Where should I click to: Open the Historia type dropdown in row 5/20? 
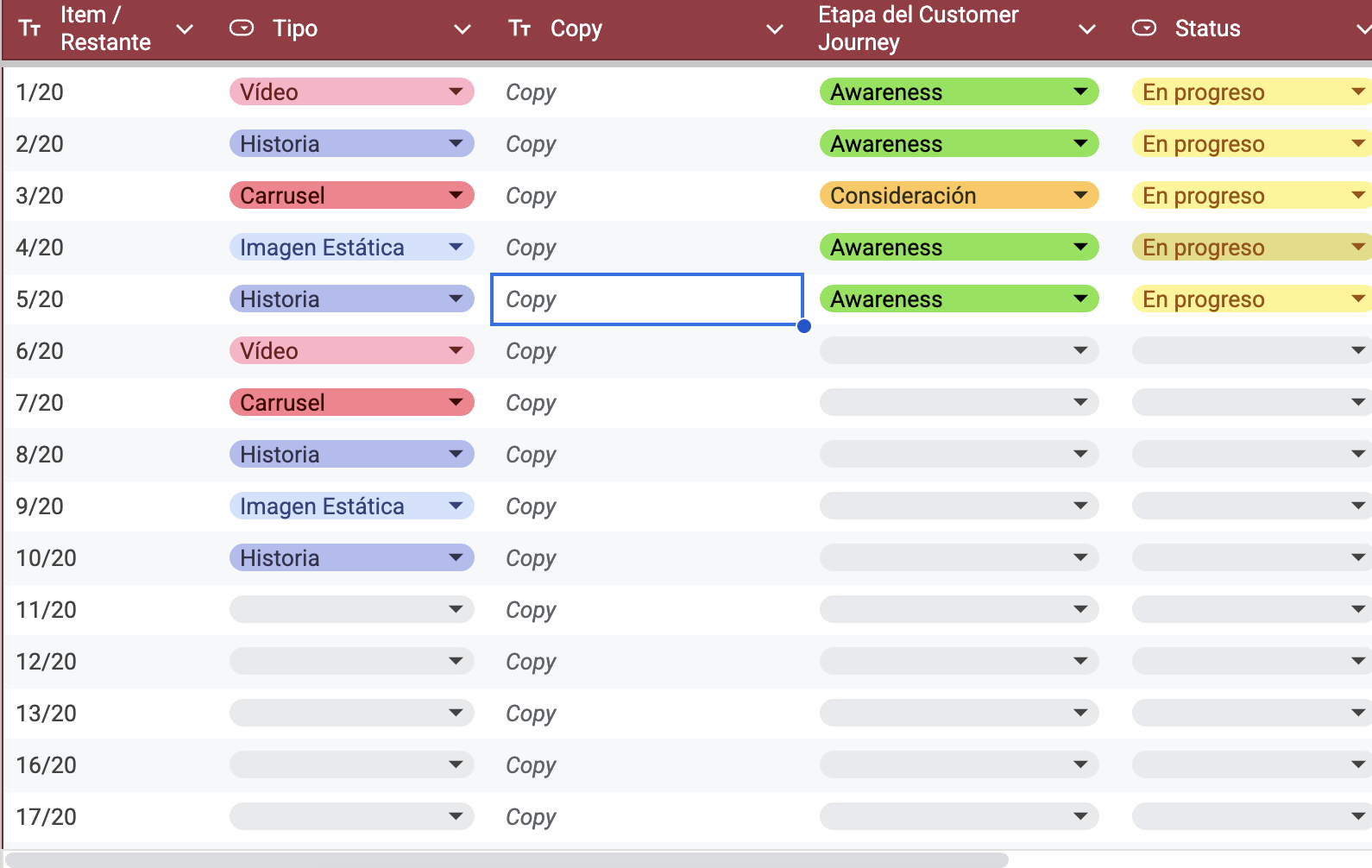[352, 299]
